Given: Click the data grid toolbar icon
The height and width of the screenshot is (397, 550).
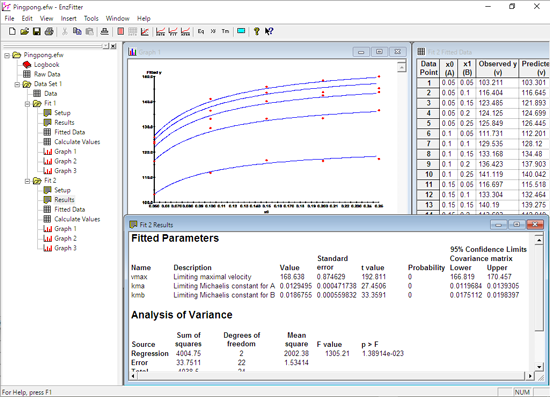Looking at the screenshot, I should coord(133,32).
